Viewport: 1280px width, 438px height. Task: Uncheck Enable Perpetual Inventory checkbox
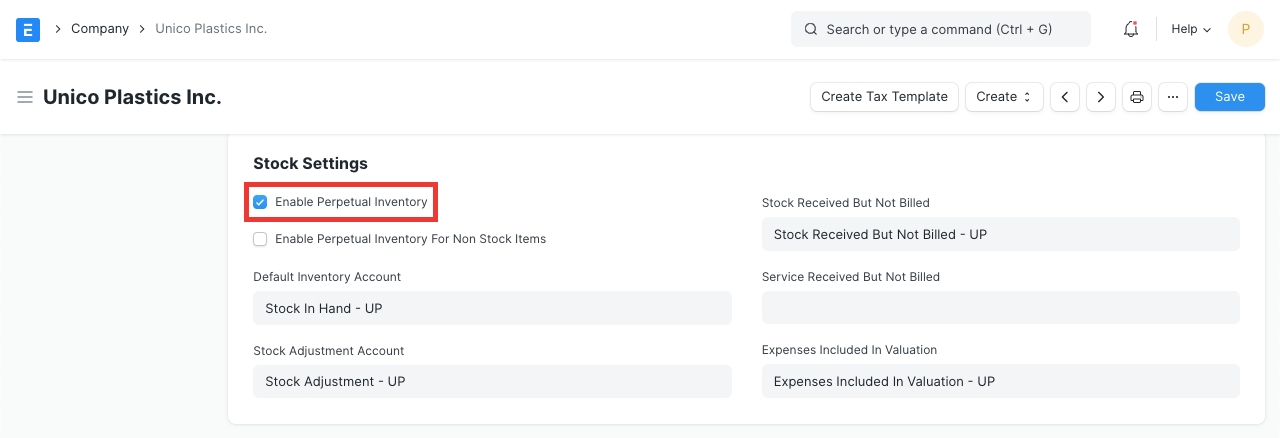[260, 202]
